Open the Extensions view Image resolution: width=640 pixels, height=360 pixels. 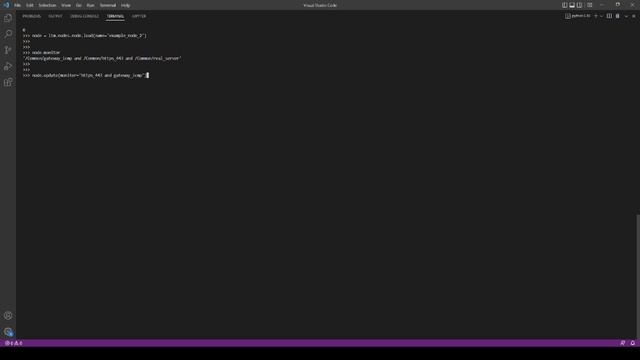8,82
